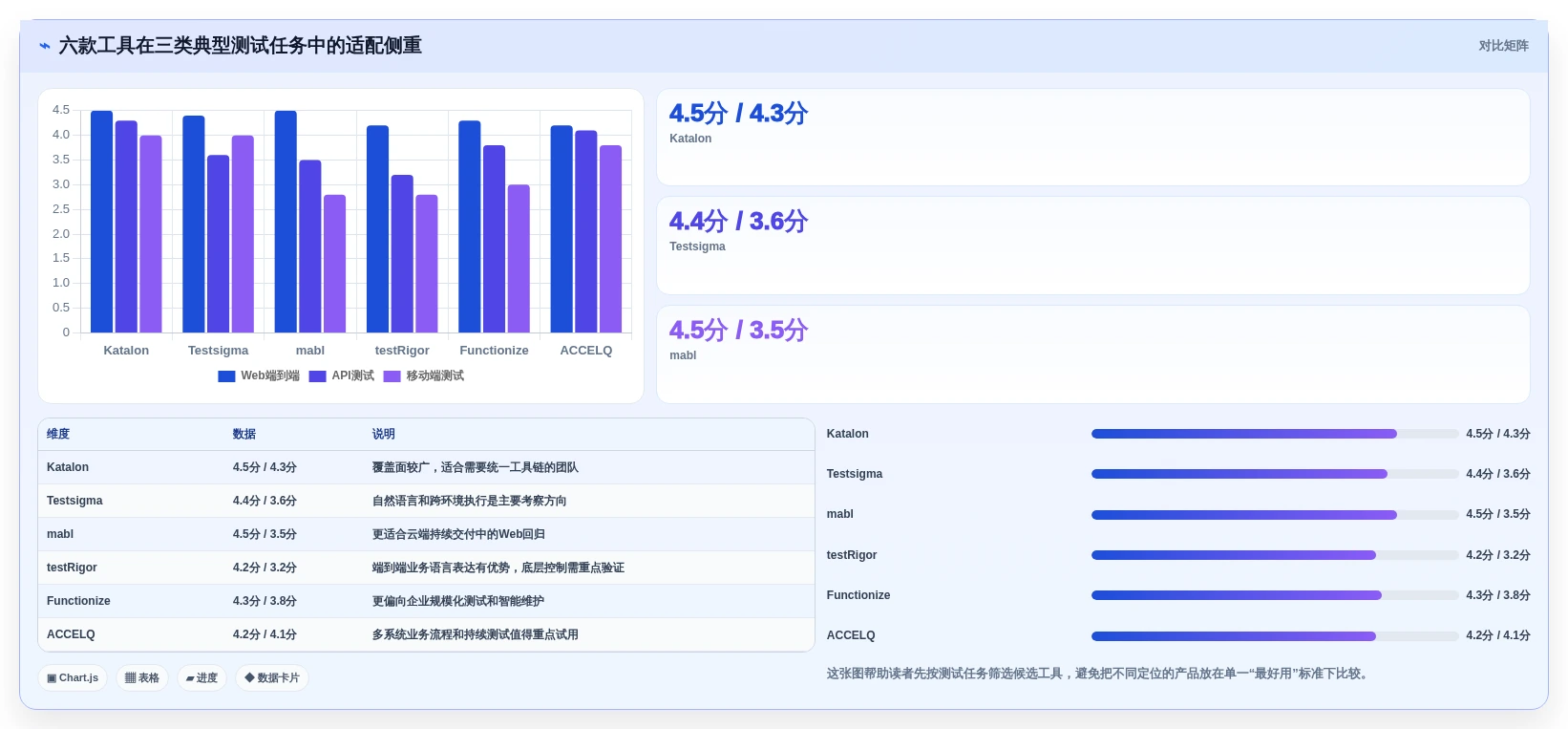Toggle the Web端到端 legend color swatch
Image resolution: width=1568 pixels, height=729 pixels.
click(x=226, y=376)
